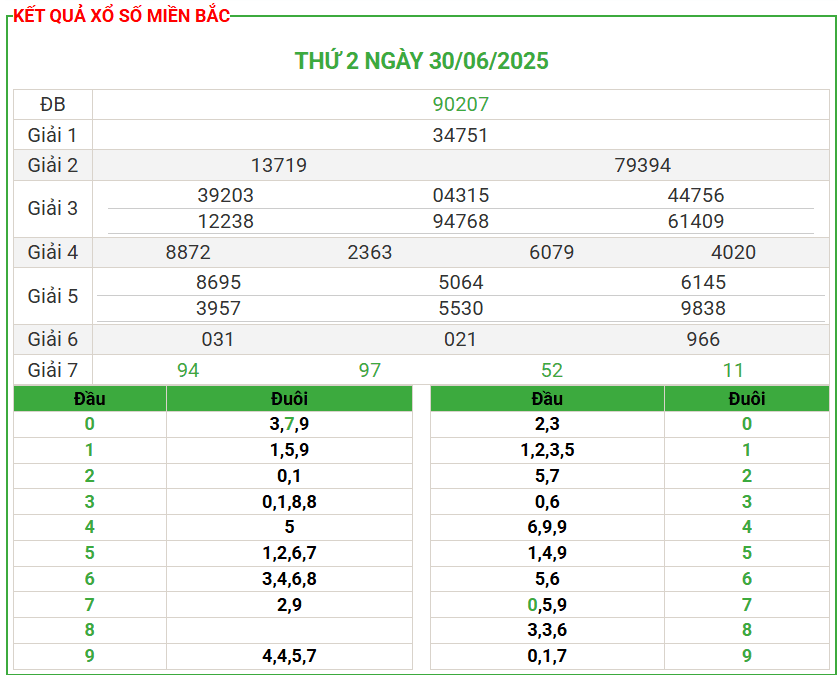Click the tail cell '0,1,8,8'
Image resolution: width=838 pixels, height=677 pixels.
[x=289, y=502]
